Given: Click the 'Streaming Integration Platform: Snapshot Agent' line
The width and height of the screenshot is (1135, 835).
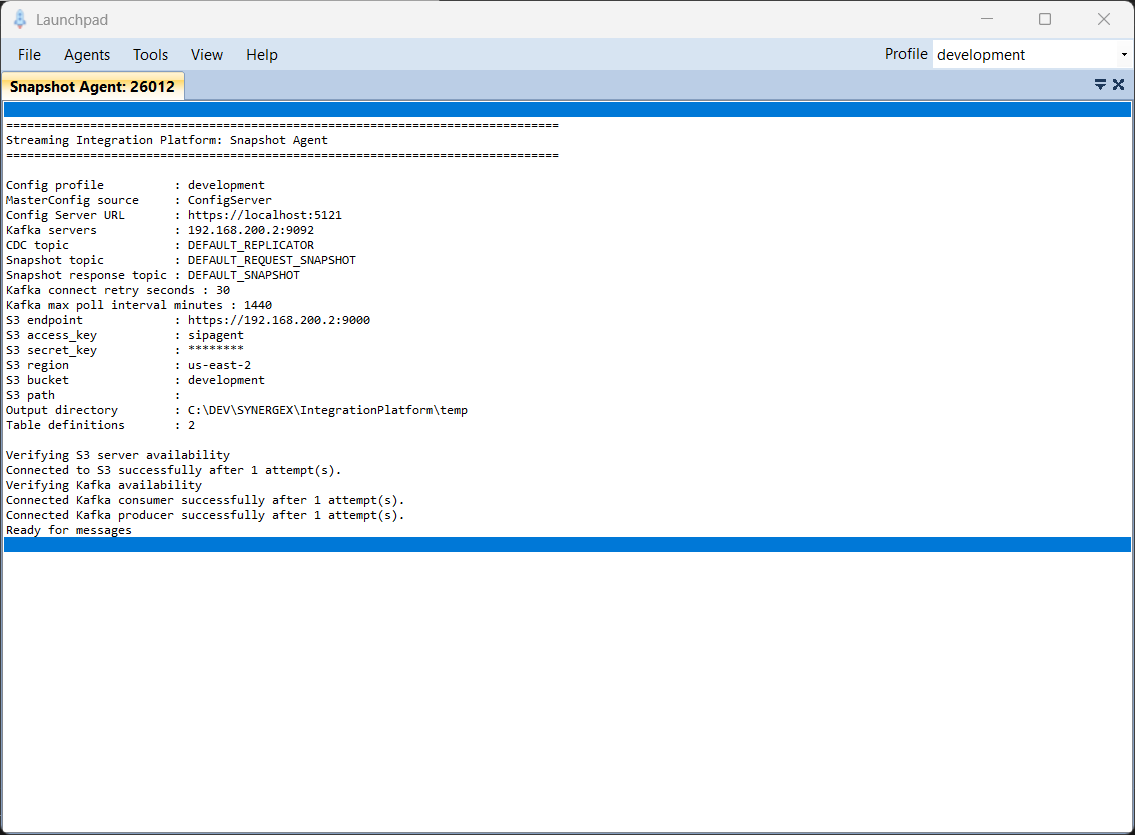Looking at the screenshot, I should click(x=166, y=140).
